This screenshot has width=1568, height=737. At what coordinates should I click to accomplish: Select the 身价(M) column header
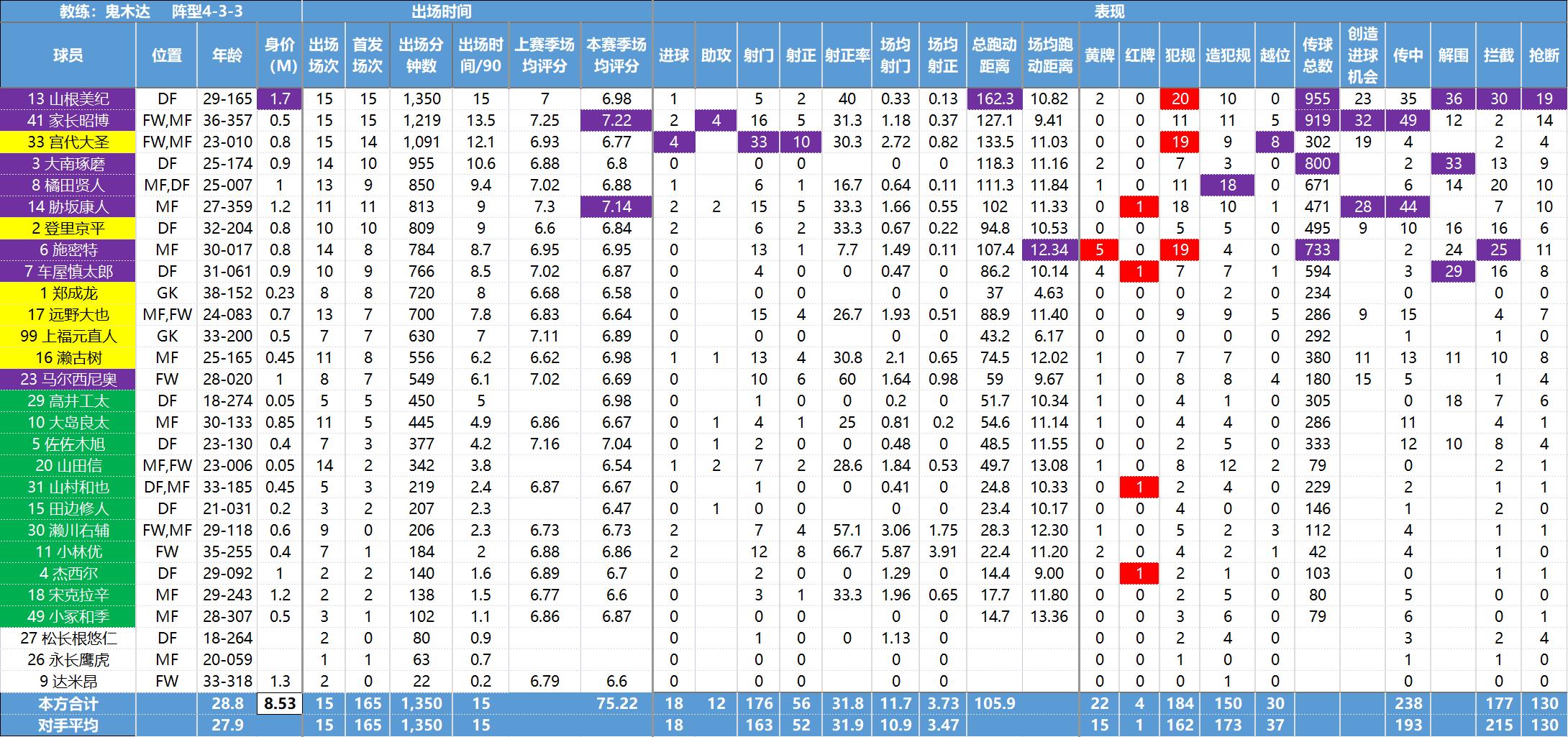(x=280, y=55)
